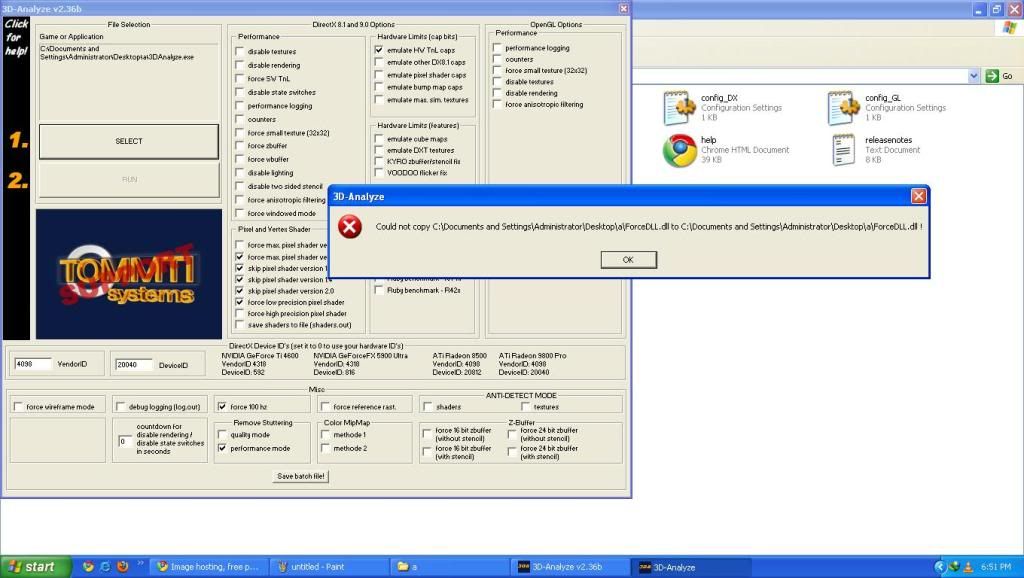The image size is (1024, 578).
Task: Open the config_GL configuration file icon
Action: 843,108
